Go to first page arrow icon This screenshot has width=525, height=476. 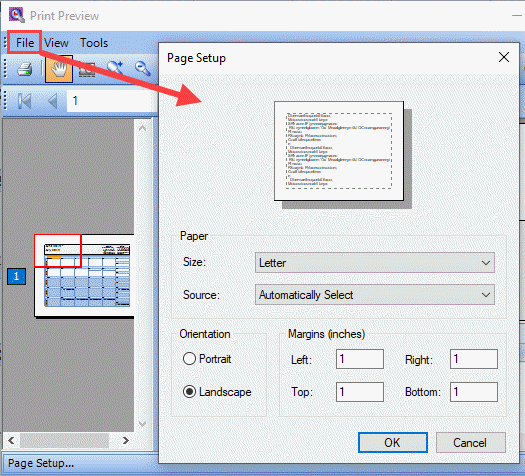[24, 101]
